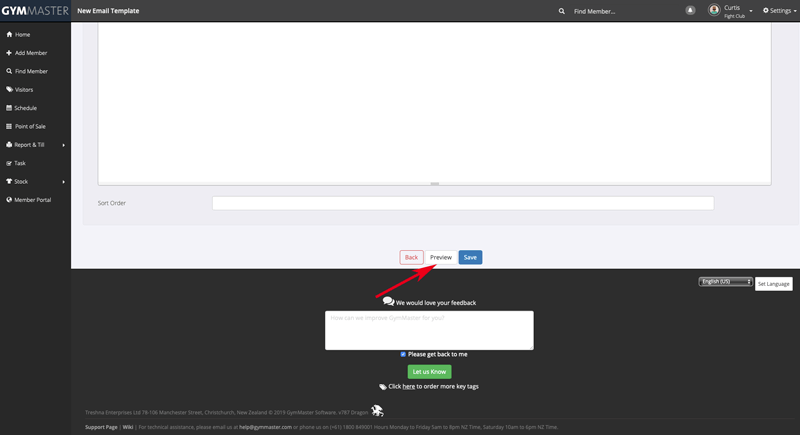The height and width of the screenshot is (435, 800).
Task: Expand the Report & Till submenu
Action: pos(63,145)
